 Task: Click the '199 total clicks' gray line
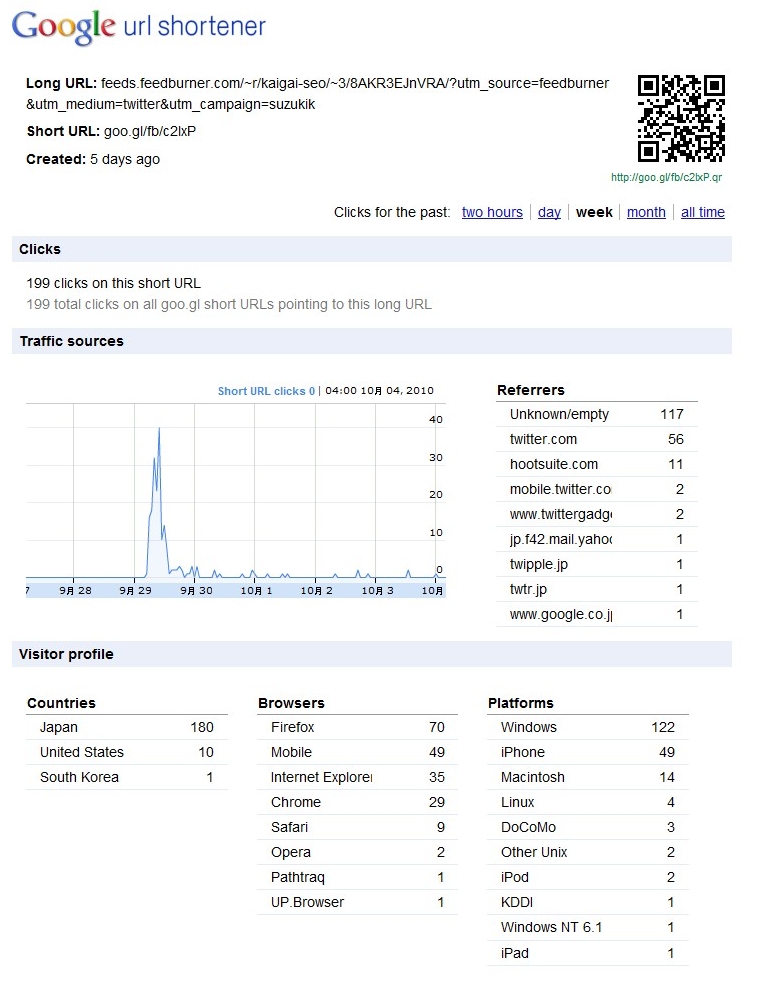pyautogui.click(x=229, y=305)
